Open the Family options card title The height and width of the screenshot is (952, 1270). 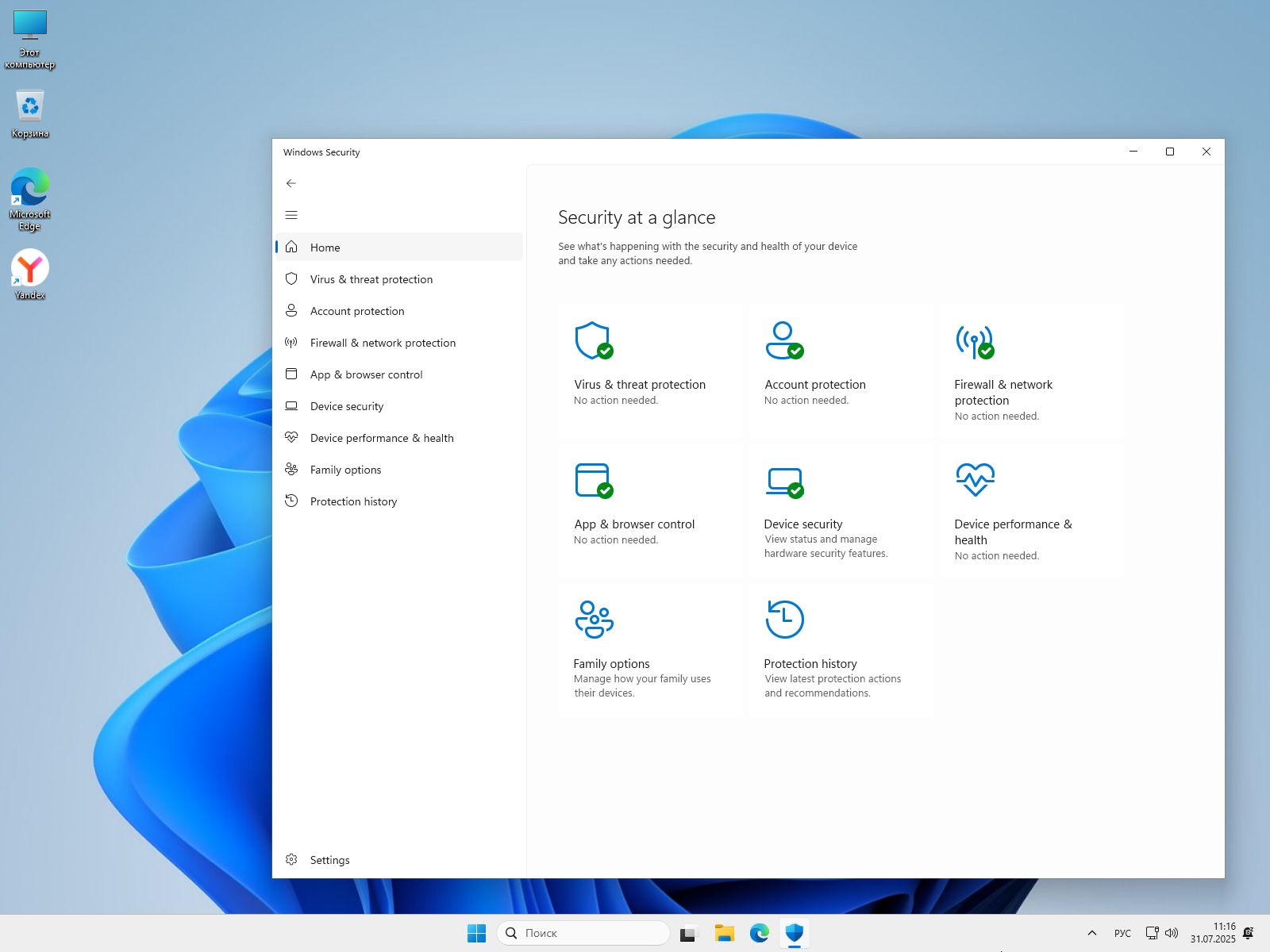pos(611,664)
